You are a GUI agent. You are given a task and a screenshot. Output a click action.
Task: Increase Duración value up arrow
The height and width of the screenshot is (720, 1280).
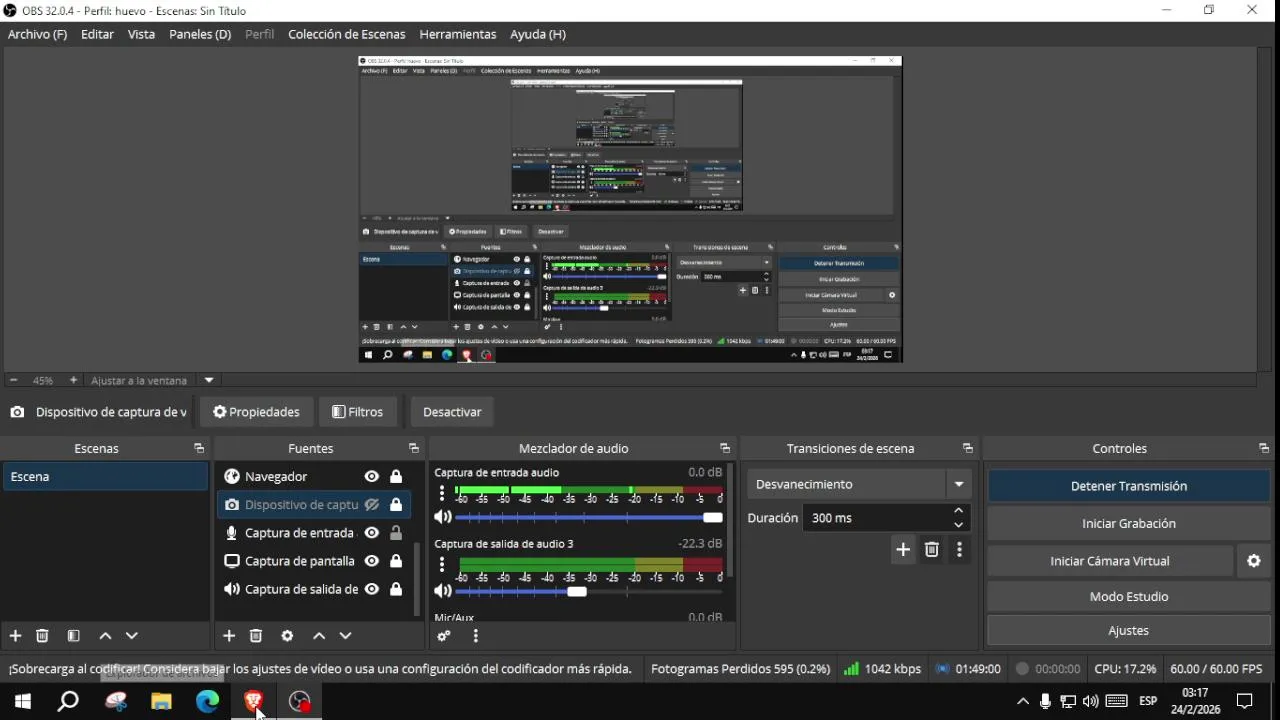958,511
